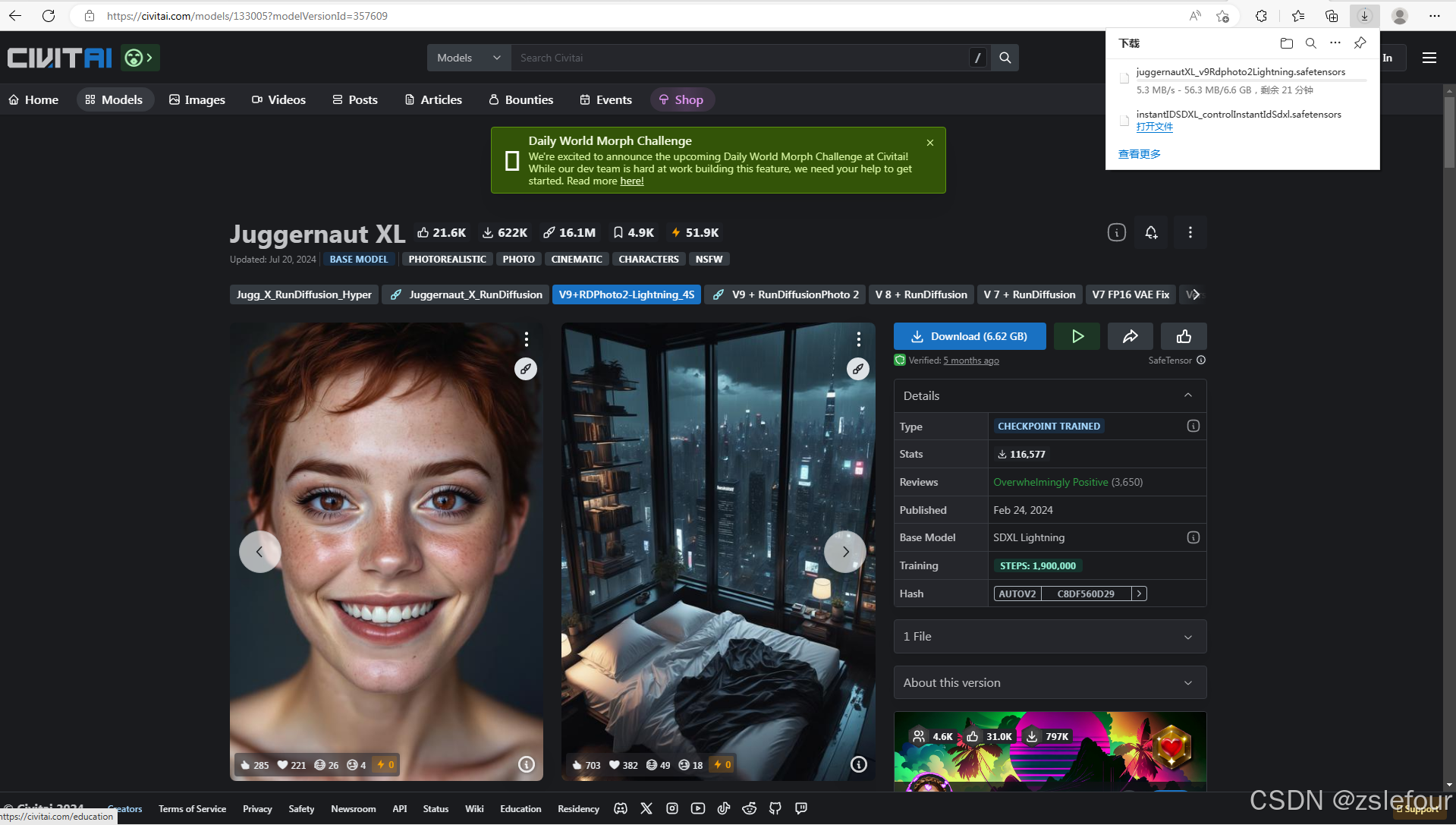Open browser profile avatar icon
This screenshot has width=1456, height=825.
click(1399, 15)
